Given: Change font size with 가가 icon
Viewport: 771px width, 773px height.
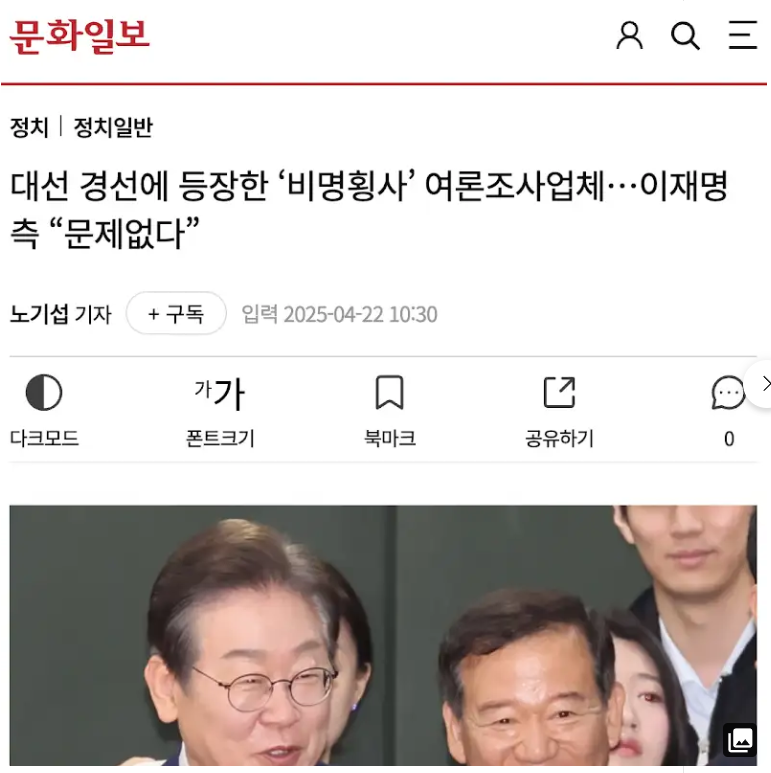Looking at the screenshot, I should click(x=219, y=393).
